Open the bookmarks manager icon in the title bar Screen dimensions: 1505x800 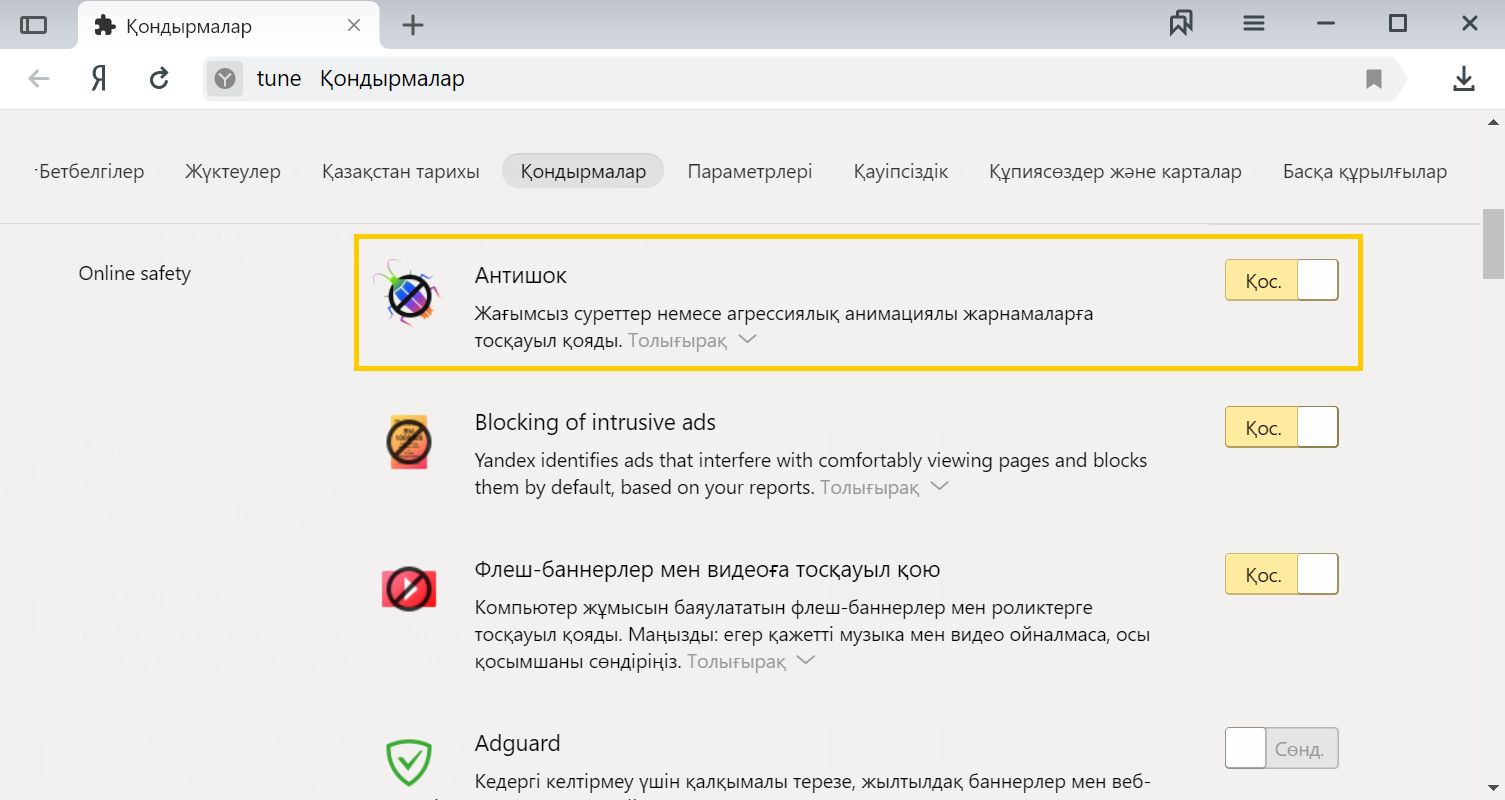[x=1181, y=24]
